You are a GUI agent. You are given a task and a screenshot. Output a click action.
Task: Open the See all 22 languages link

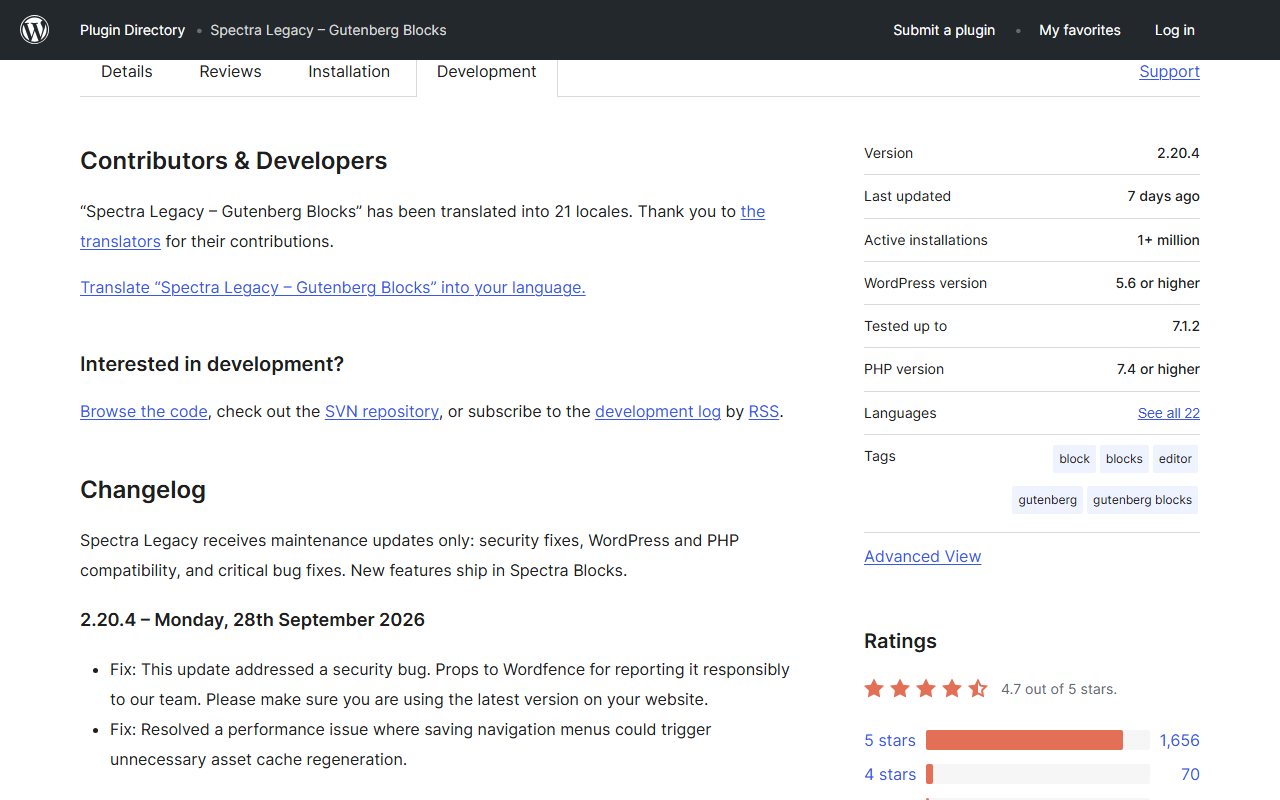click(x=1169, y=413)
